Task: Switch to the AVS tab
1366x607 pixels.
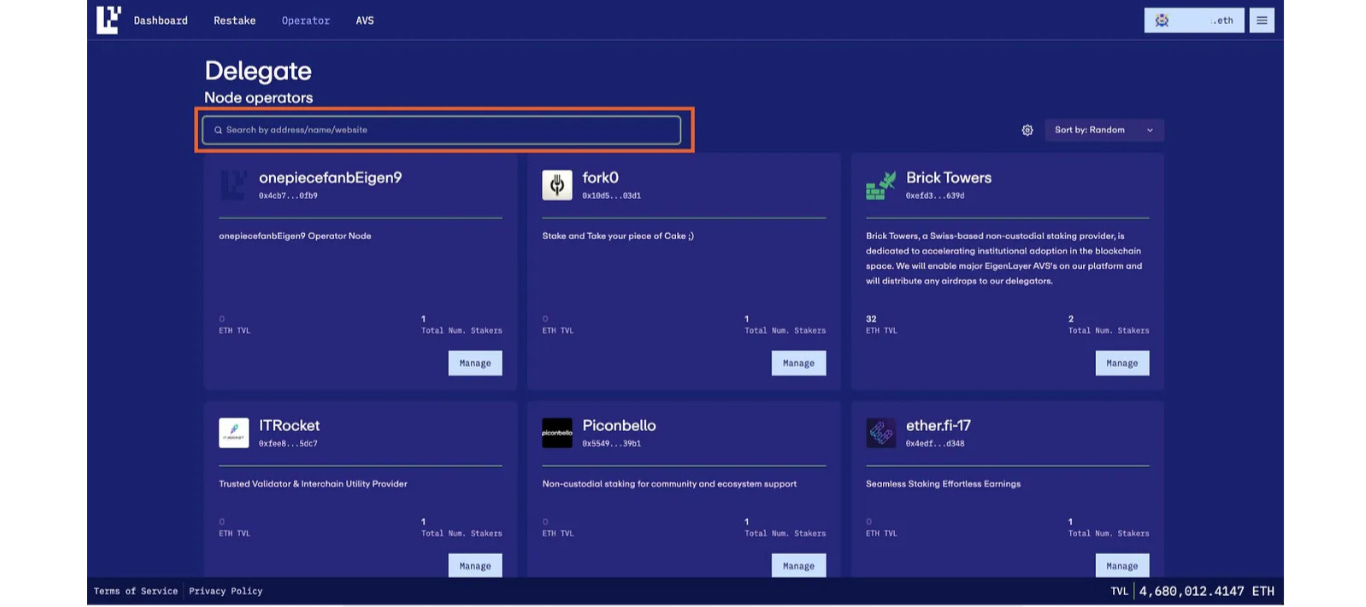Action: tap(365, 20)
